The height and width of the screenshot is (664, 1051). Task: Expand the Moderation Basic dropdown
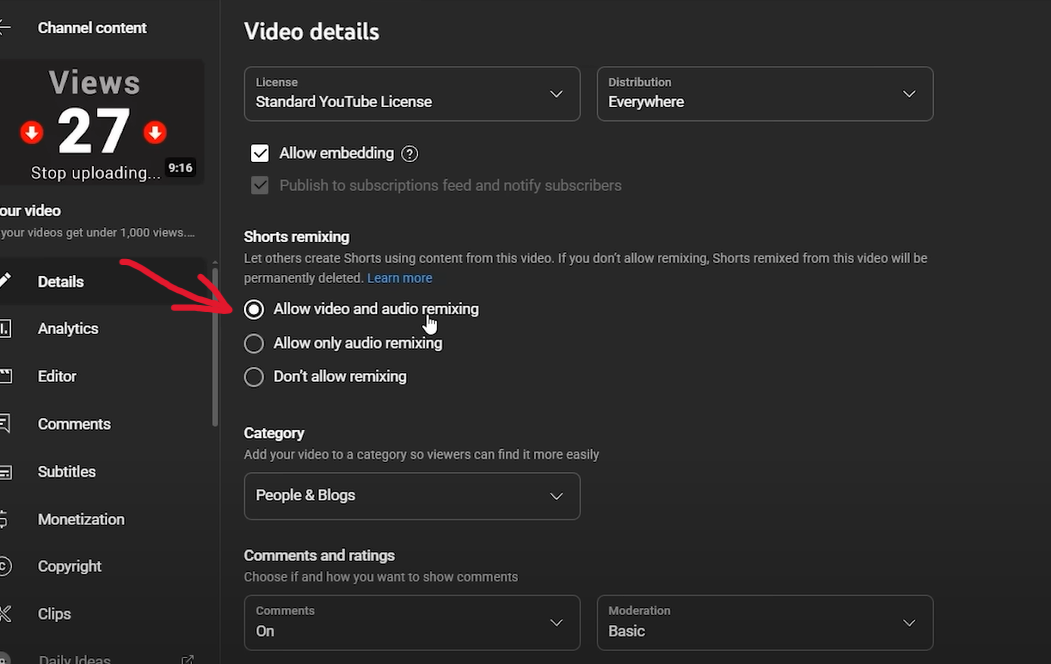click(764, 622)
